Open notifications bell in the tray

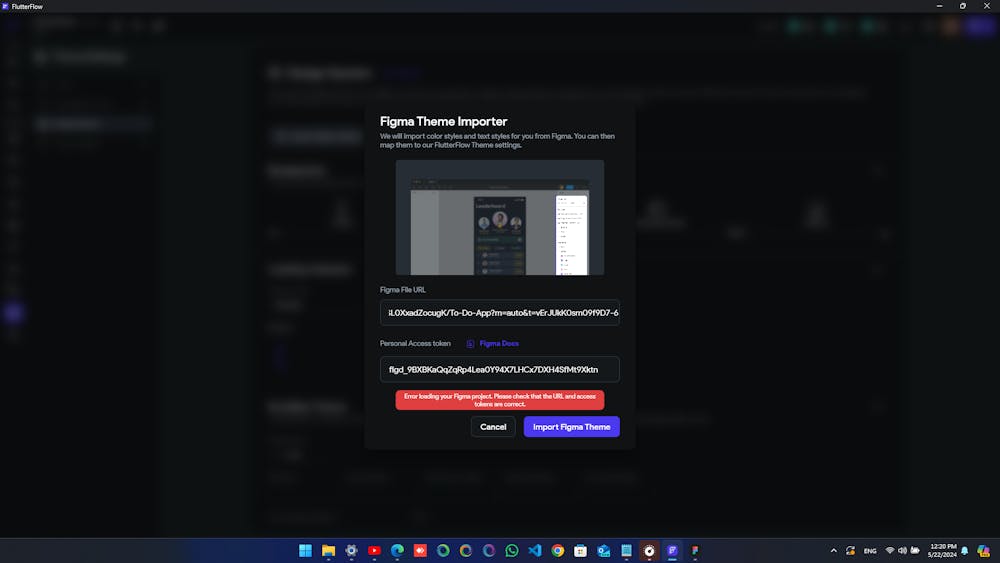click(x=965, y=550)
